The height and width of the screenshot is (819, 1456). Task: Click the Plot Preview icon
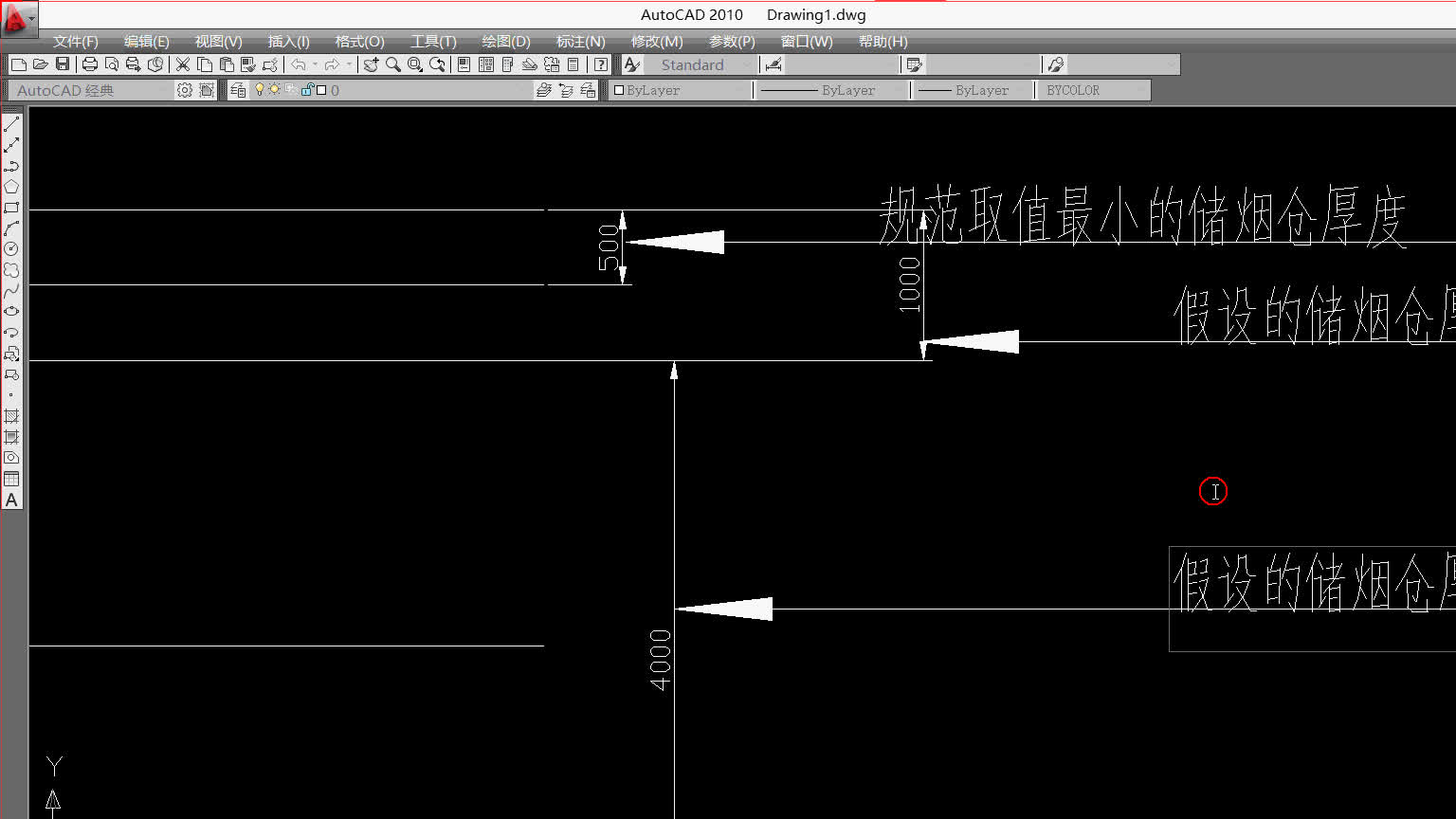click(x=112, y=64)
